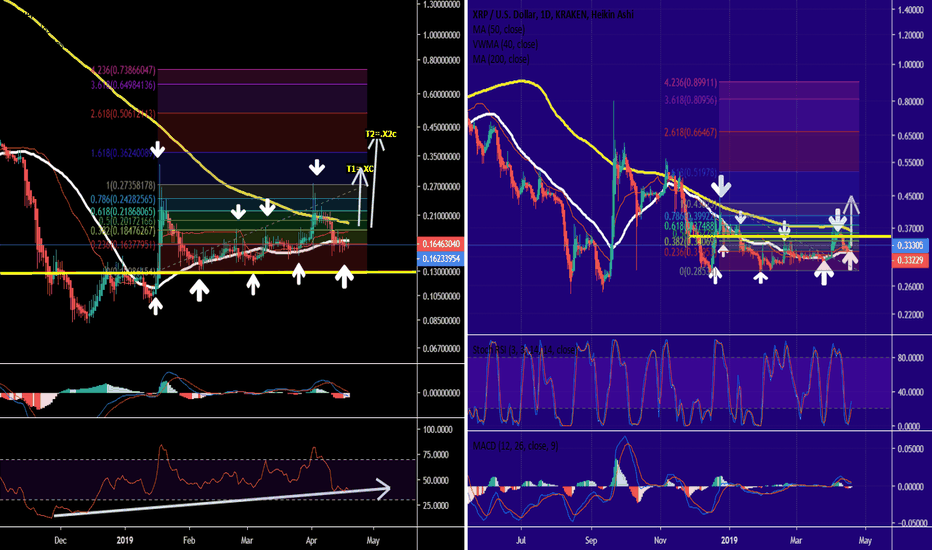The image size is (932, 550).
Task: Click the 25.0000 RSI scale value
Action: (436, 506)
